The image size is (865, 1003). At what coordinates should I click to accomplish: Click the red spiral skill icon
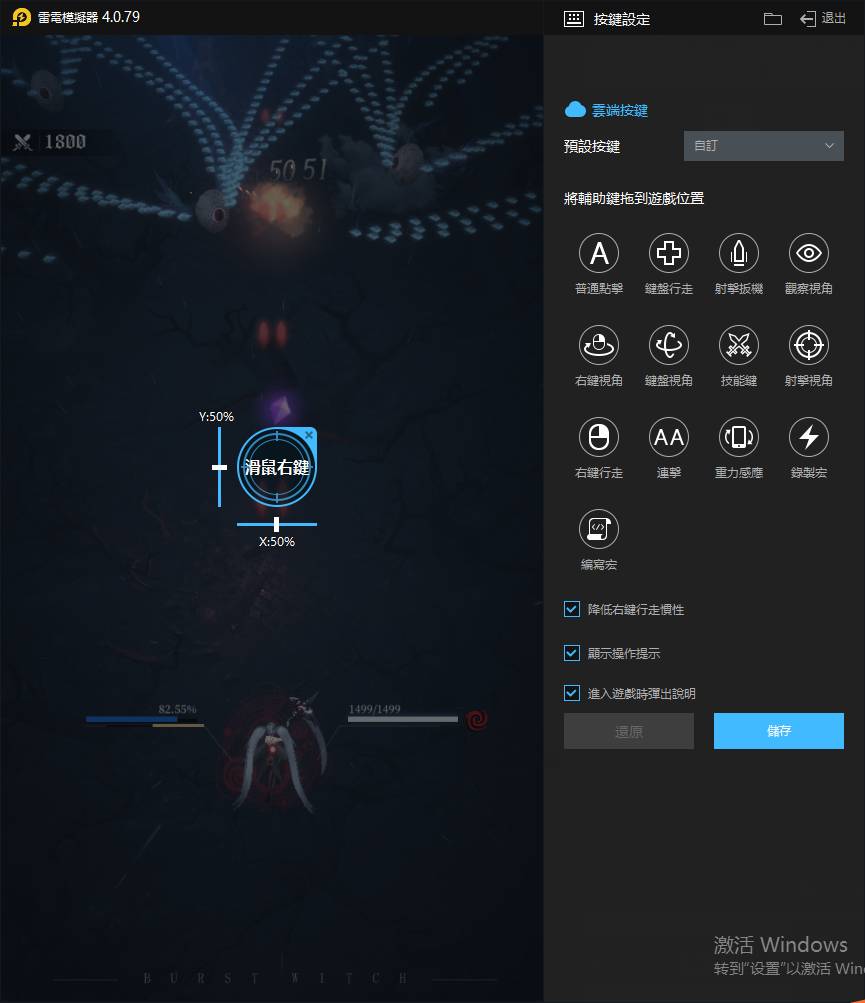click(477, 720)
